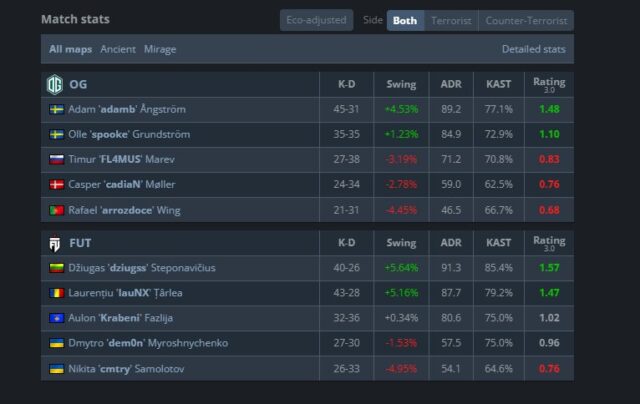
Task: Open the Mirage map tab
Action: pyautogui.click(x=160, y=49)
